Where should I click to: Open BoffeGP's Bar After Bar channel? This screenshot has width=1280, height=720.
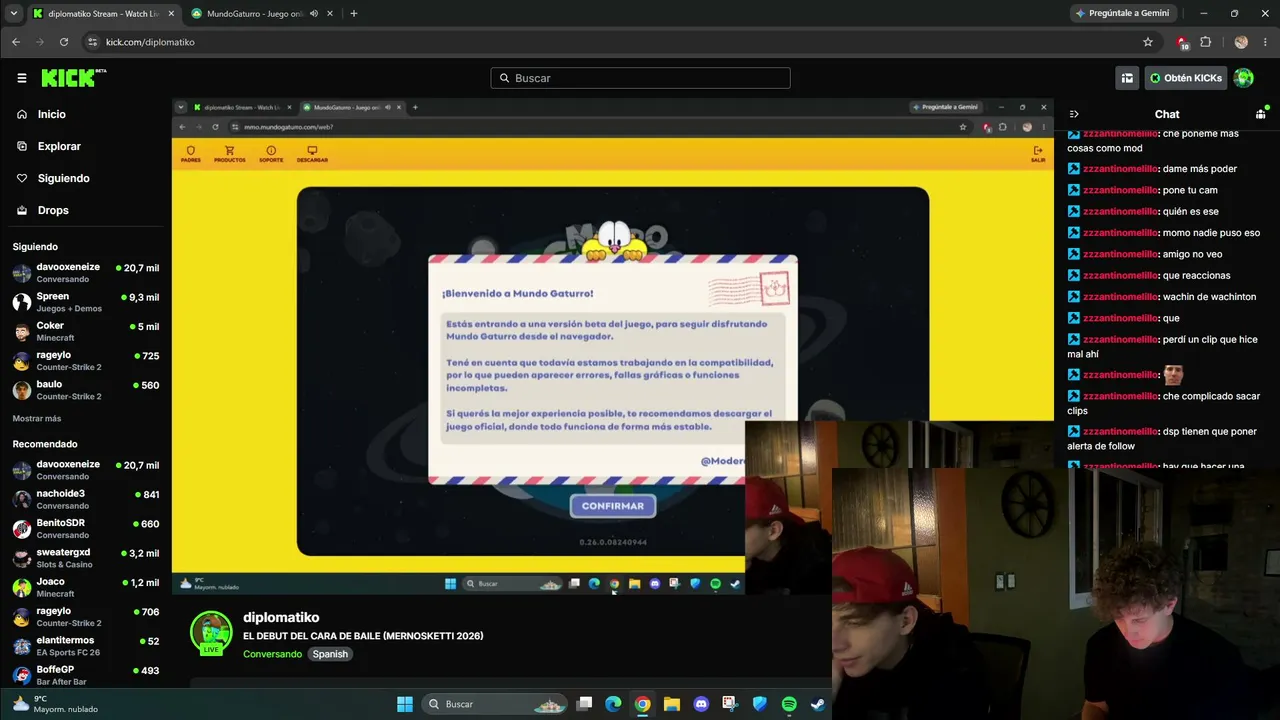pyautogui.click(x=86, y=675)
